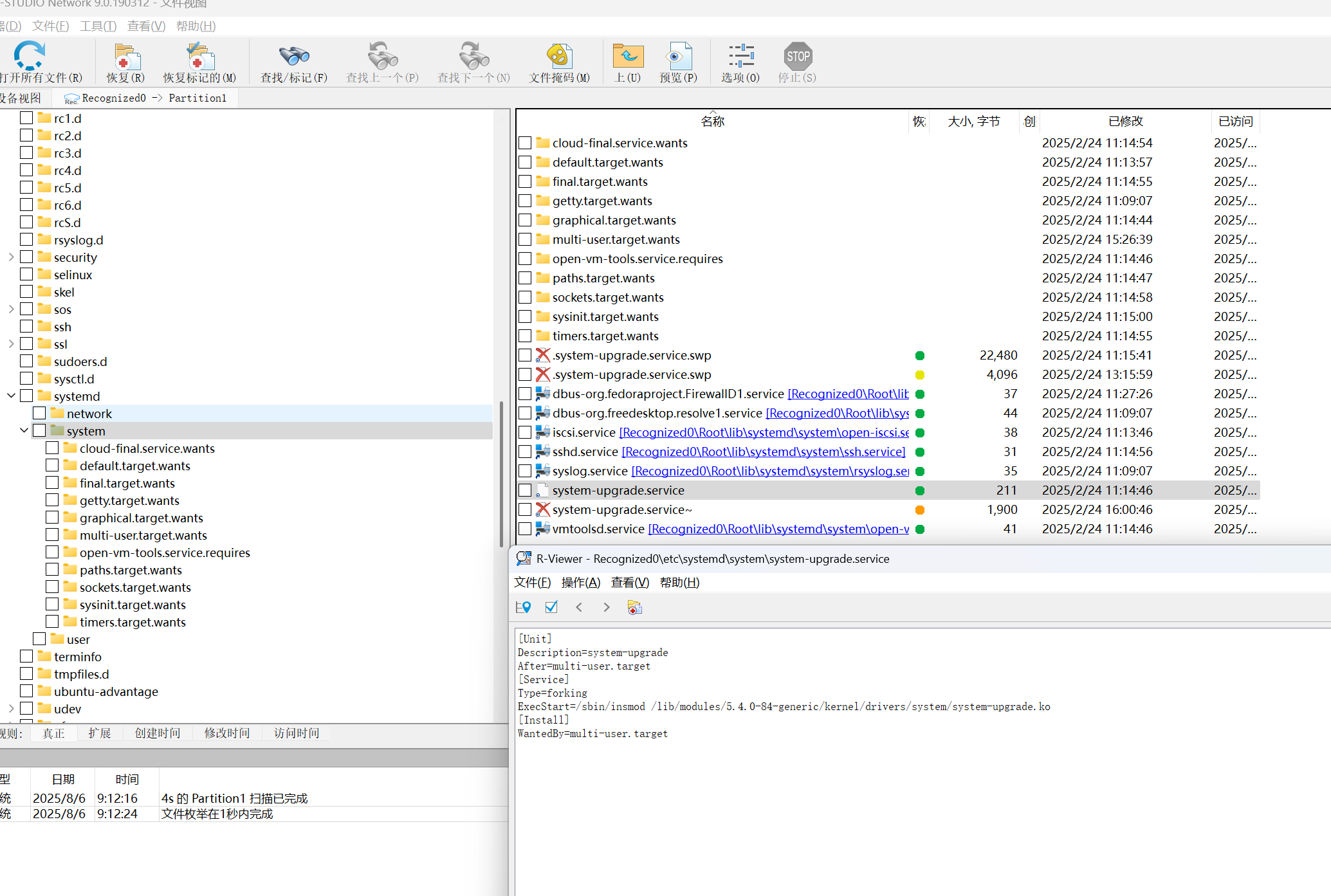Expand the security folder node
Viewport: 1331px width, 896px height.
11,257
